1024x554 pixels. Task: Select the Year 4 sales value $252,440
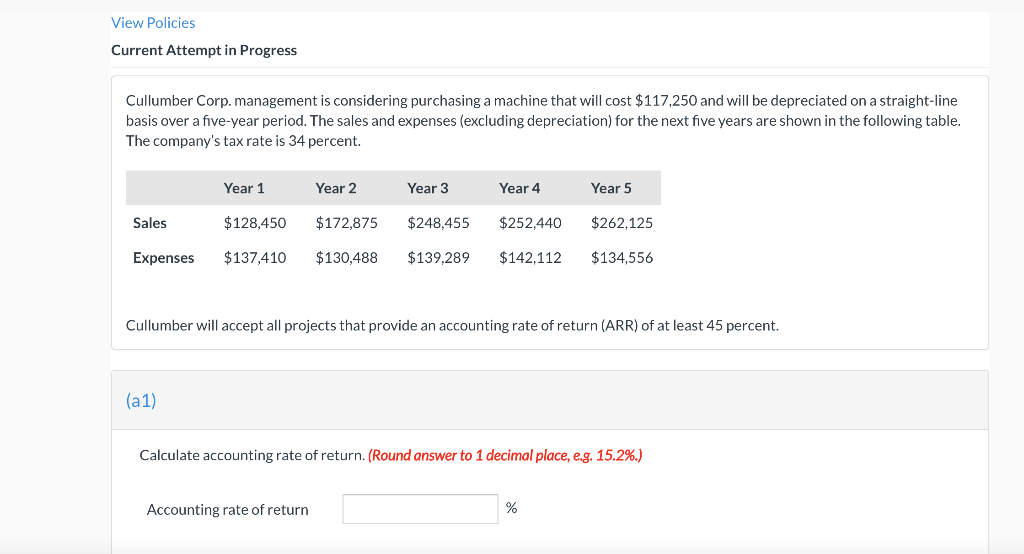[x=530, y=223]
